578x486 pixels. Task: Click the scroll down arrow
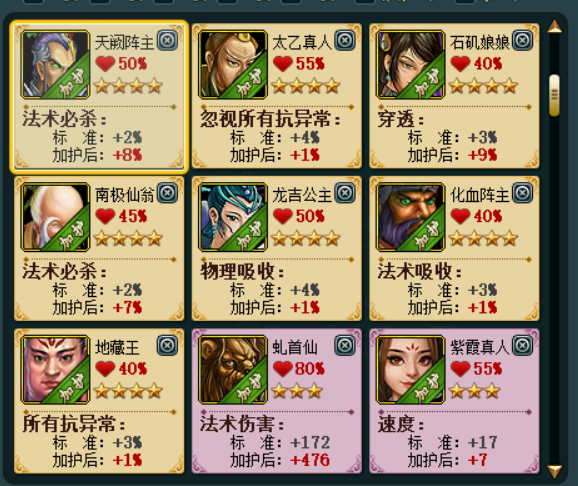(554, 471)
